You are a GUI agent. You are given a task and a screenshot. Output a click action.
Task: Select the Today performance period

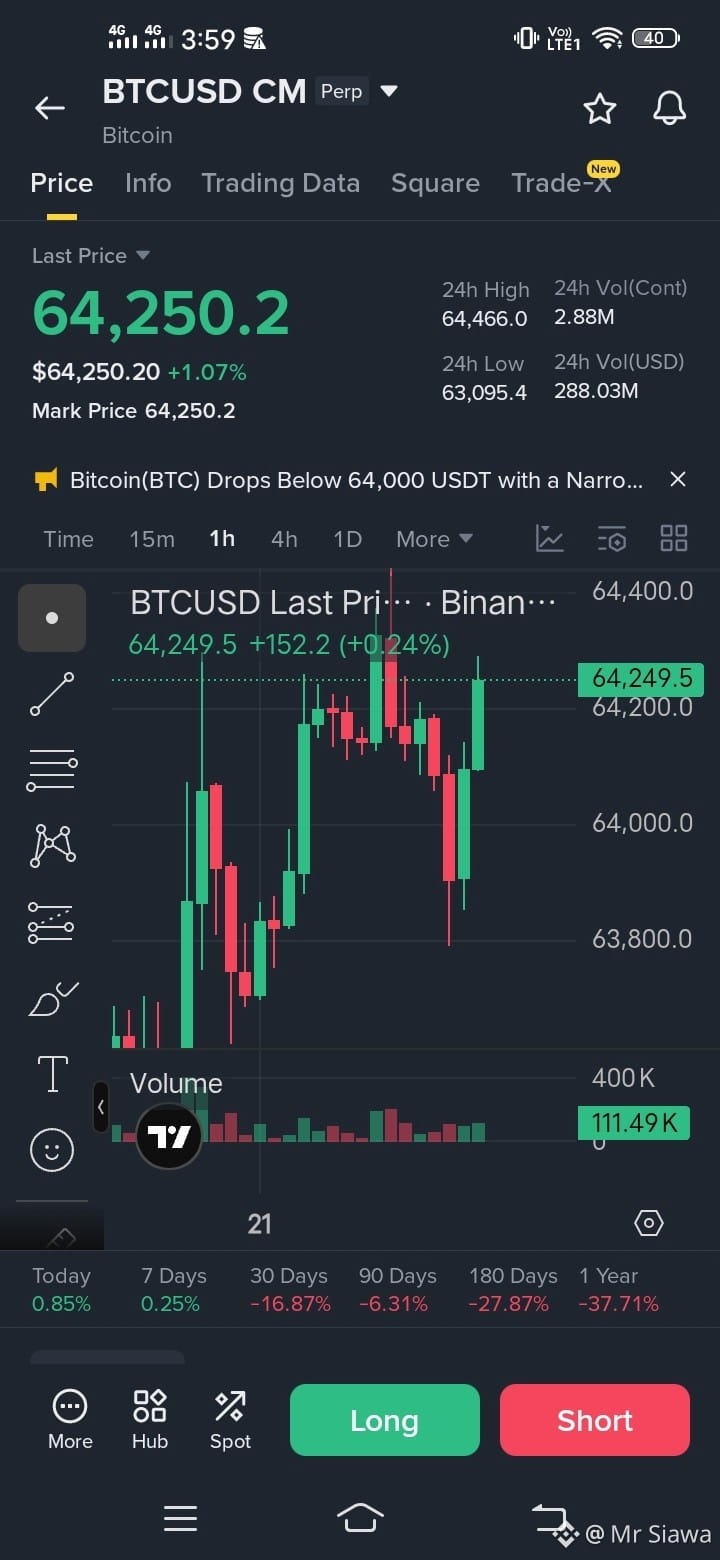tap(61, 1289)
